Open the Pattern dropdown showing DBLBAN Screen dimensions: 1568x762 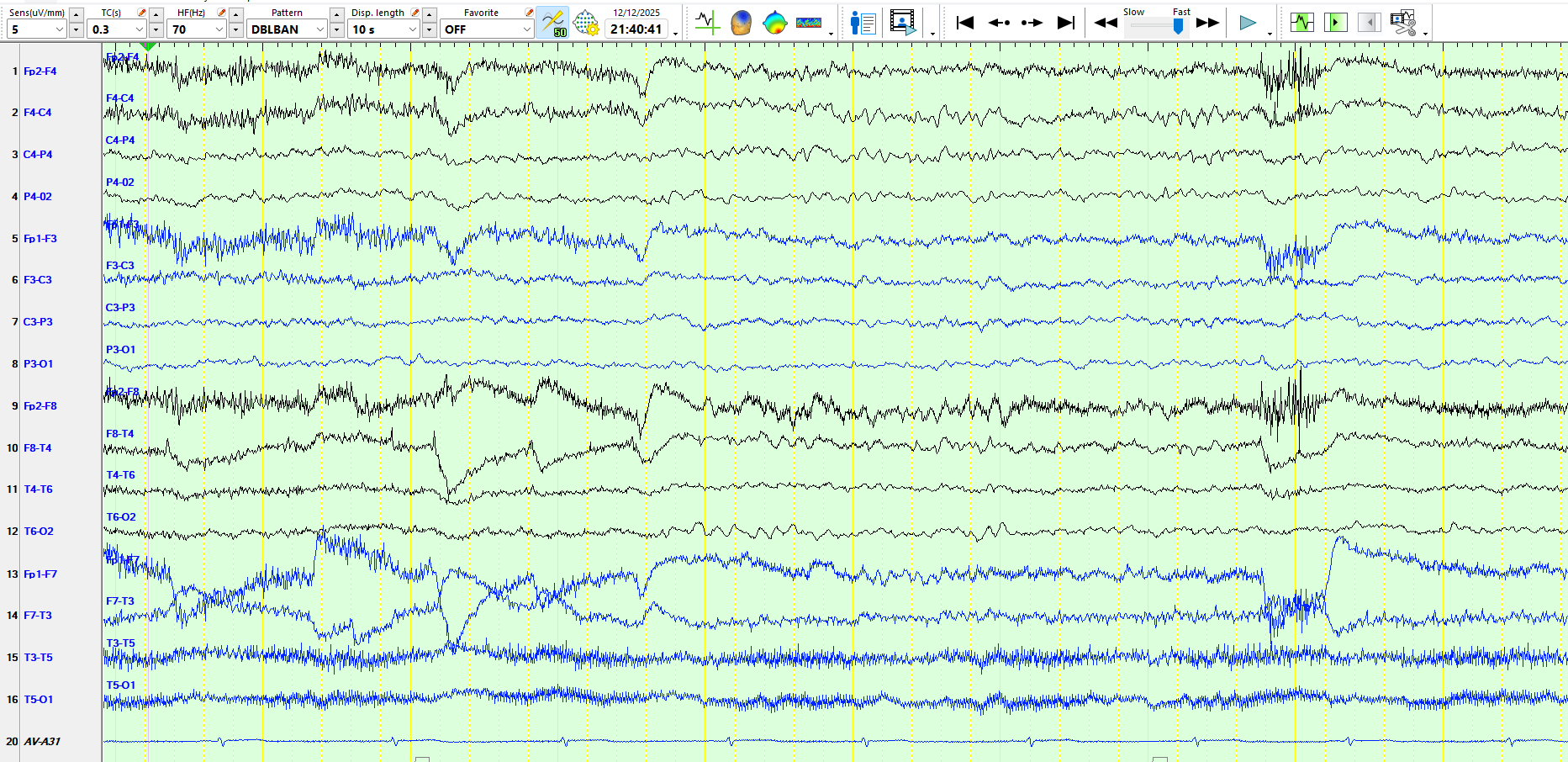(287, 29)
